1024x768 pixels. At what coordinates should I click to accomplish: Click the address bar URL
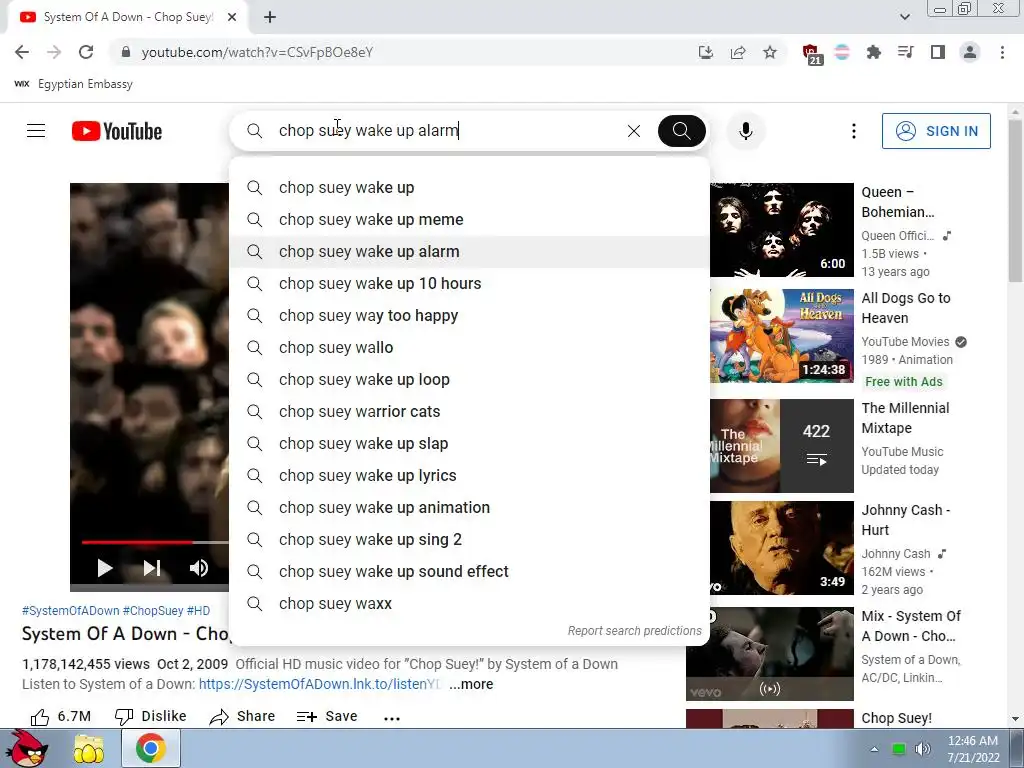pos(257,52)
